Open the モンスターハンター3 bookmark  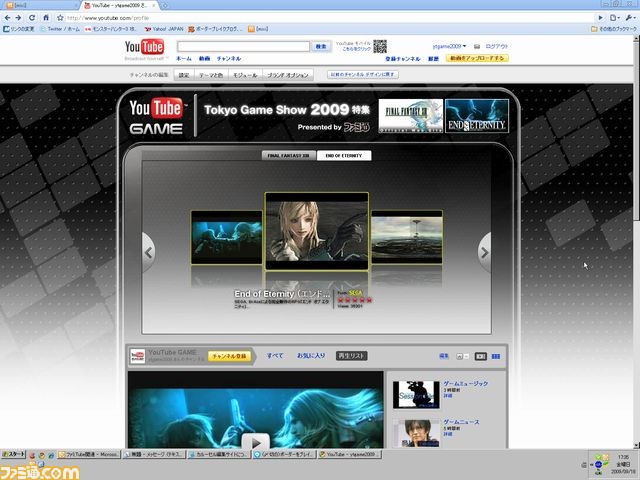click(111, 29)
